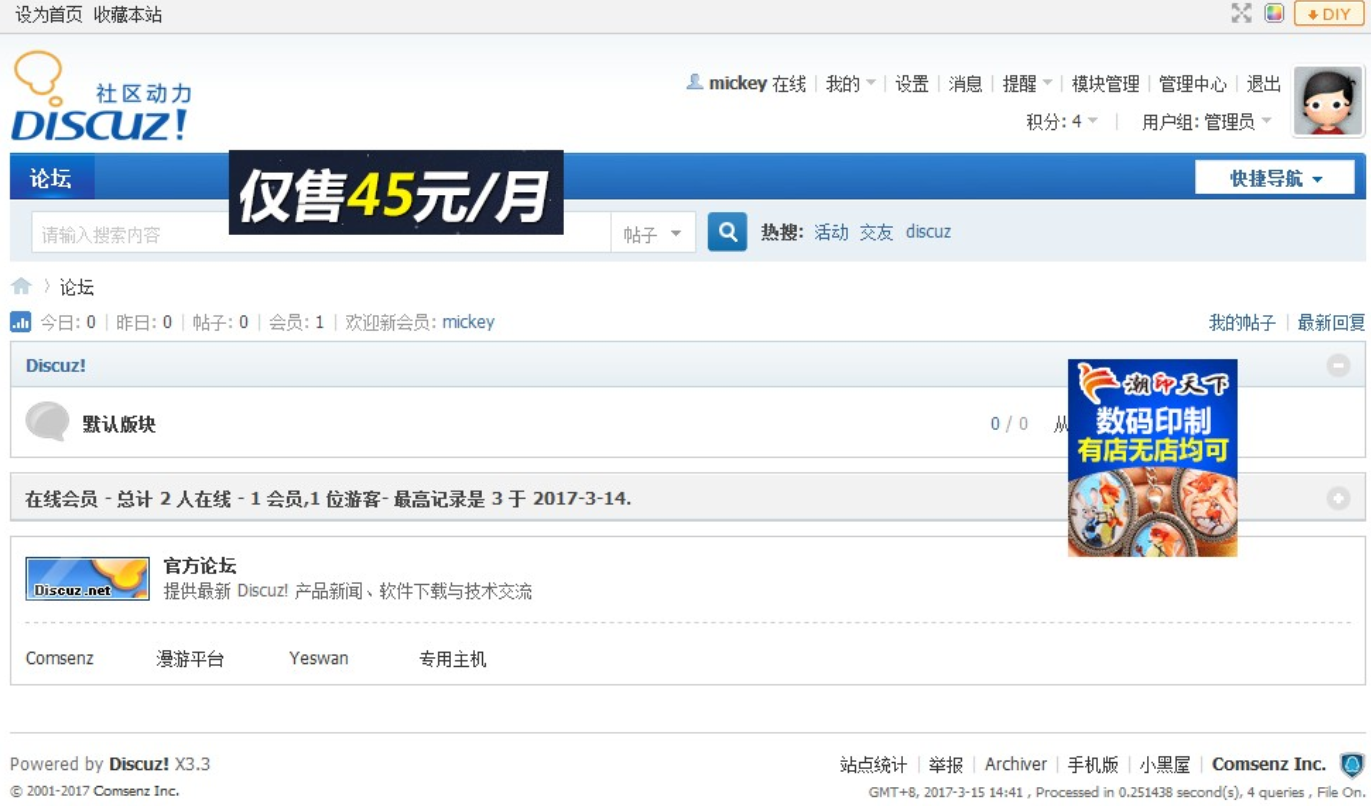Click hot search keyword 交友
The width and height of the screenshot is (1371, 806).
876,232
